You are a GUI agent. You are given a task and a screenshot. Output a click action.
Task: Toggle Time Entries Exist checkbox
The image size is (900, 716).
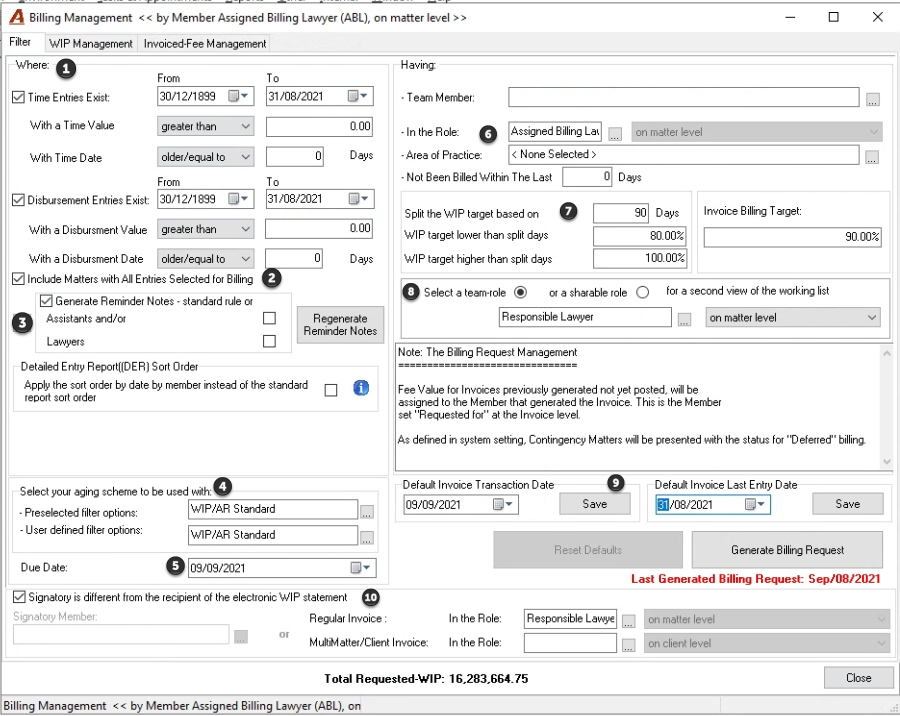point(18,97)
